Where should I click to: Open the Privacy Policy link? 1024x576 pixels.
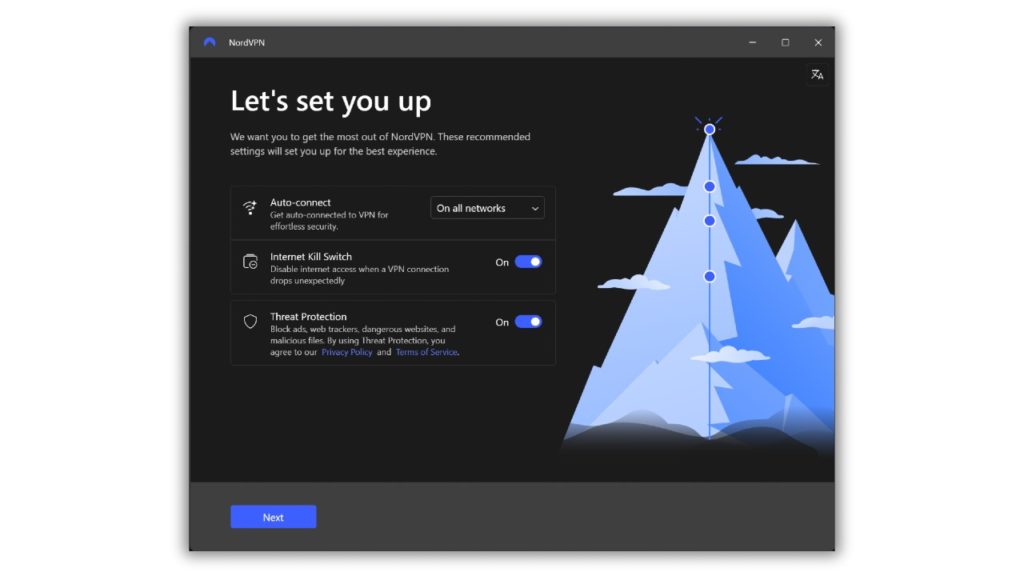point(347,352)
